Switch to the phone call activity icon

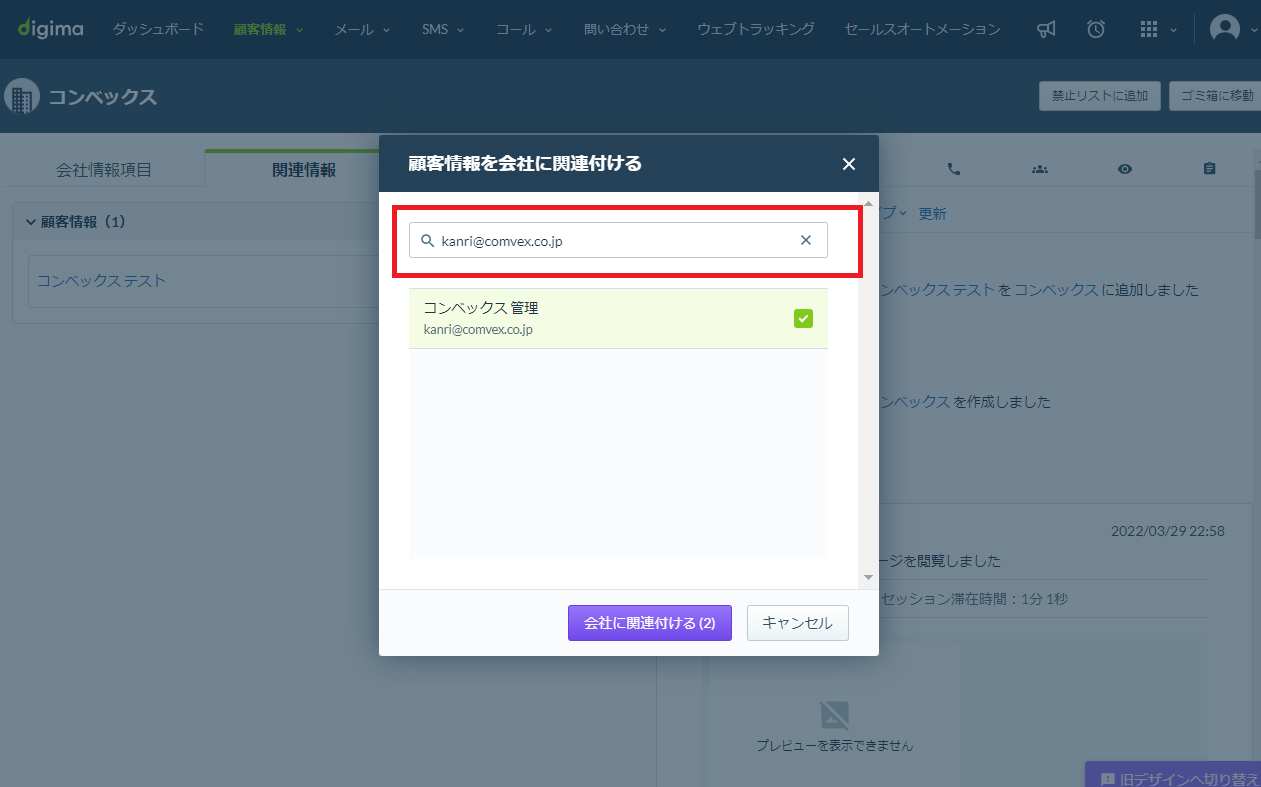click(953, 169)
